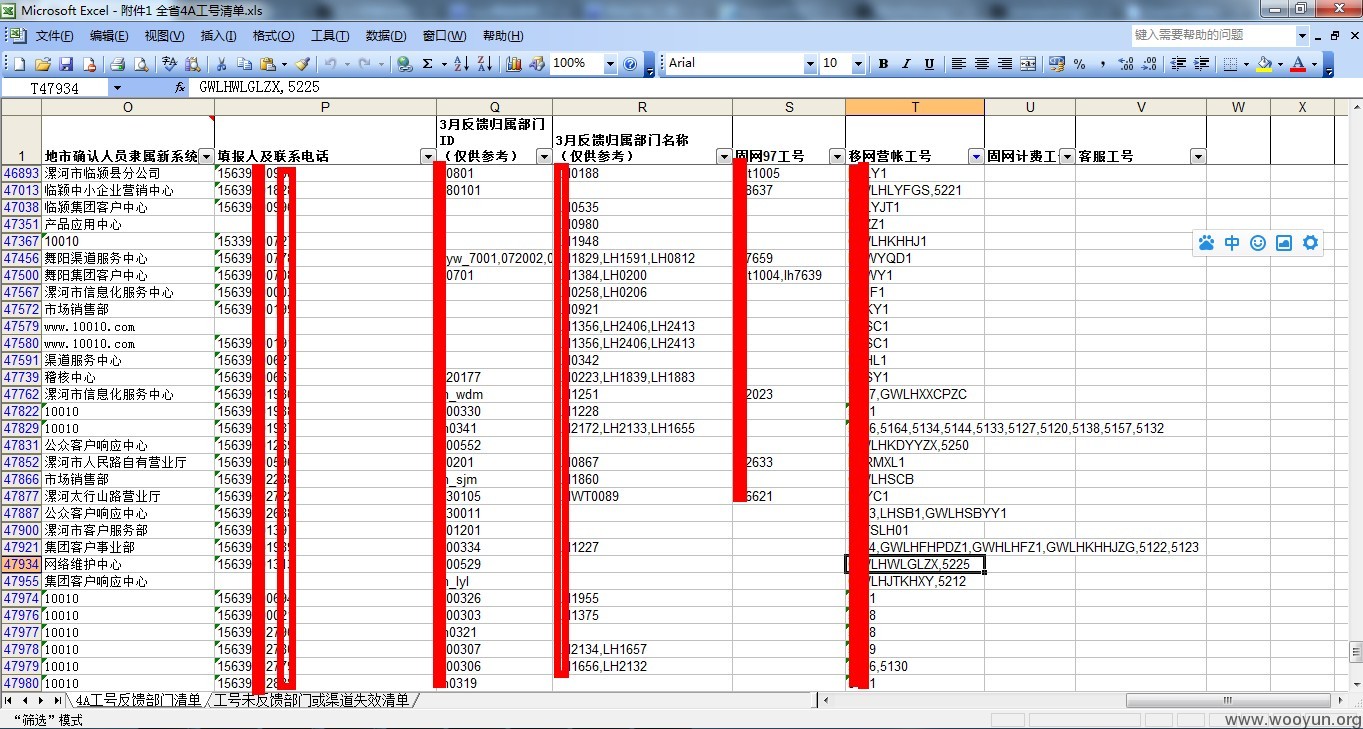The height and width of the screenshot is (729, 1363).
Task: Open the Borders dropdown arrow
Action: coord(1245,64)
